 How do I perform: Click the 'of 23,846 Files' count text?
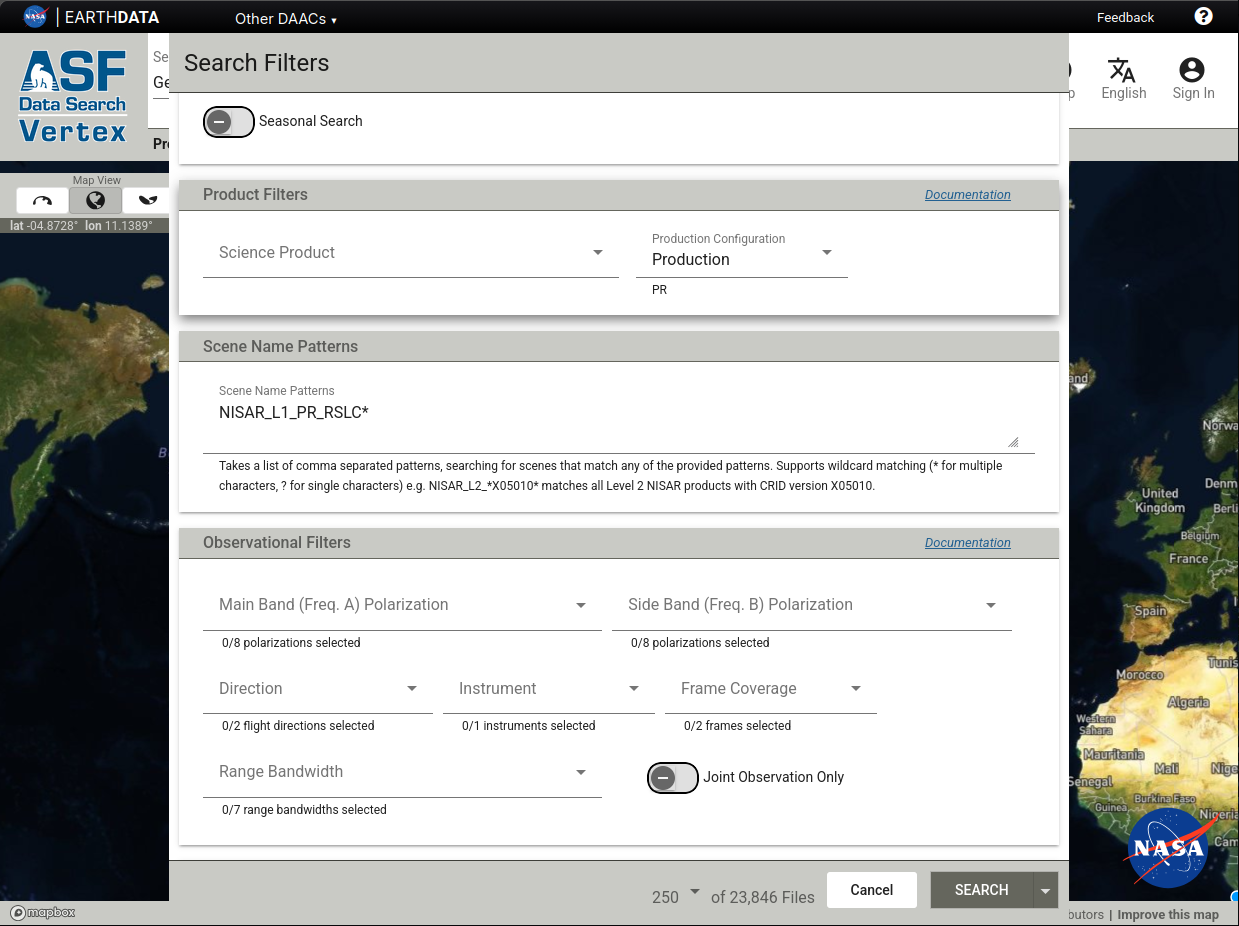(763, 898)
